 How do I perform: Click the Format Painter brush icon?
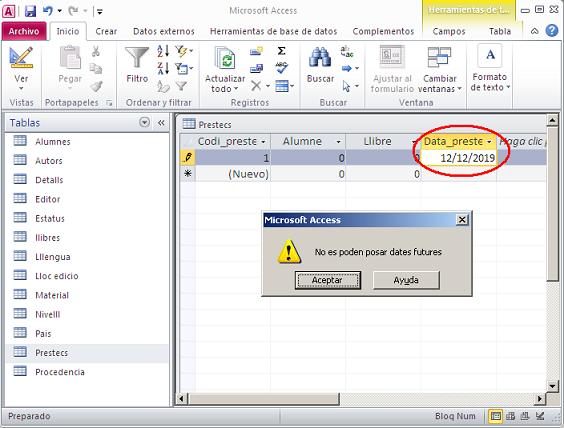point(96,86)
